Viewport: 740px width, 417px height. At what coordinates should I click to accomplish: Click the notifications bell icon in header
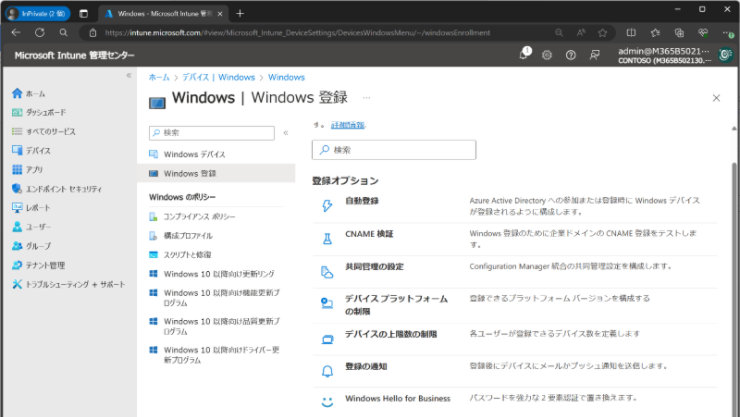pyautogui.click(x=524, y=54)
